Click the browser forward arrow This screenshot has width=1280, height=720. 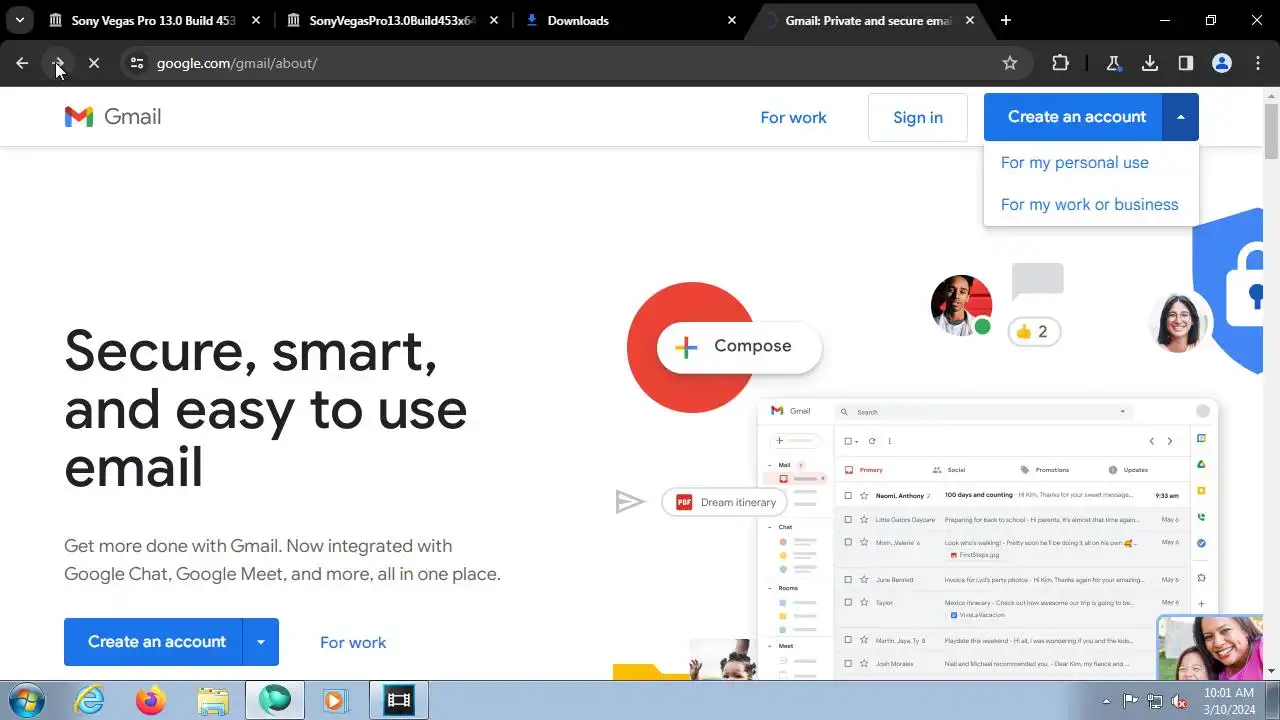[x=58, y=63]
